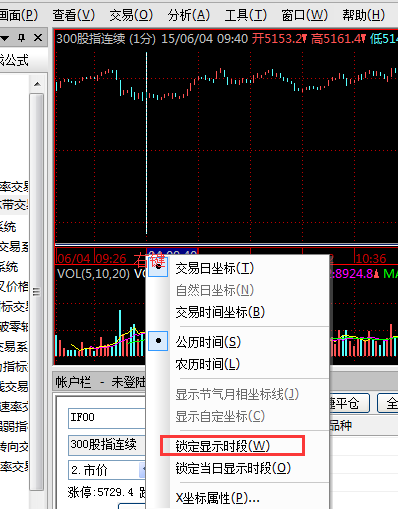Toggle 显示自定坐标(C)
The height and width of the screenshot is (509, 398).
pos(220,416)
